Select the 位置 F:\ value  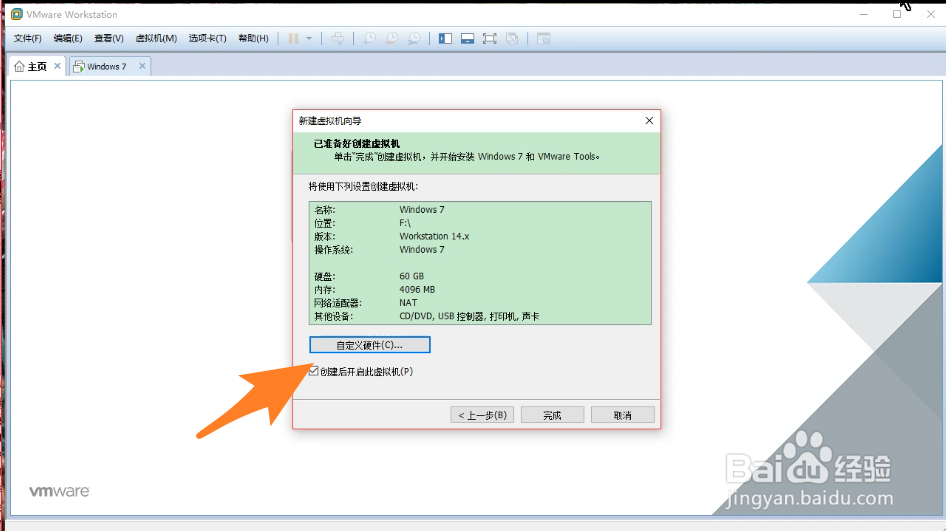(x=405, y=223)
